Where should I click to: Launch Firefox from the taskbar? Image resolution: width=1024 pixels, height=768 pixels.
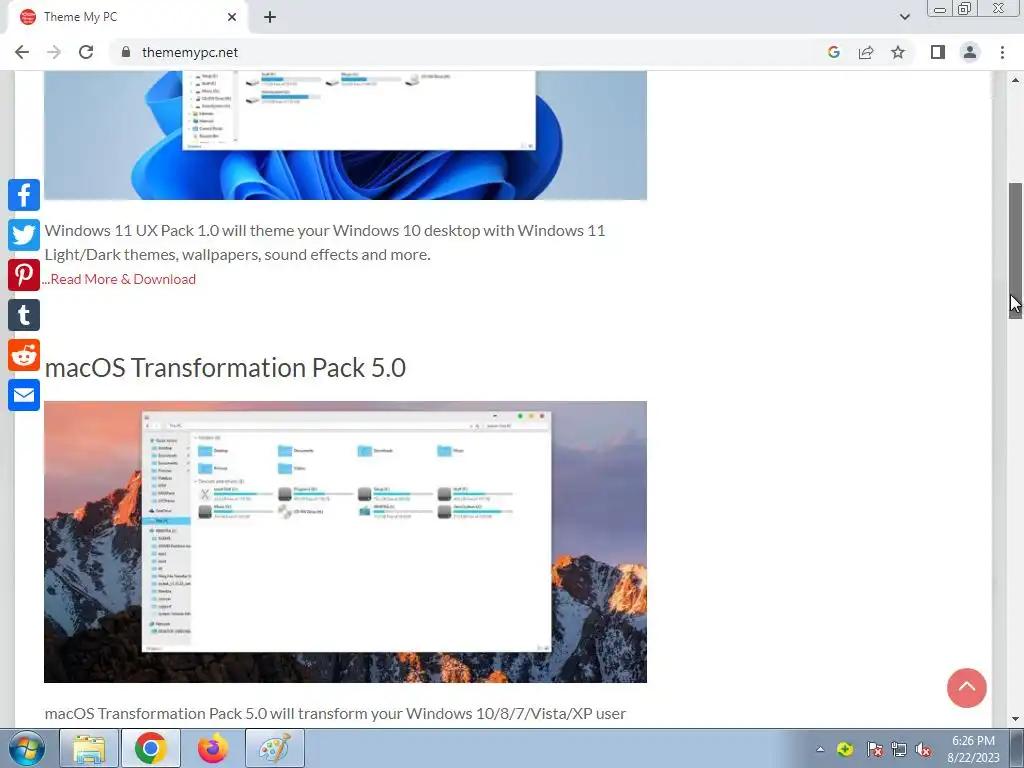(213, 748)
